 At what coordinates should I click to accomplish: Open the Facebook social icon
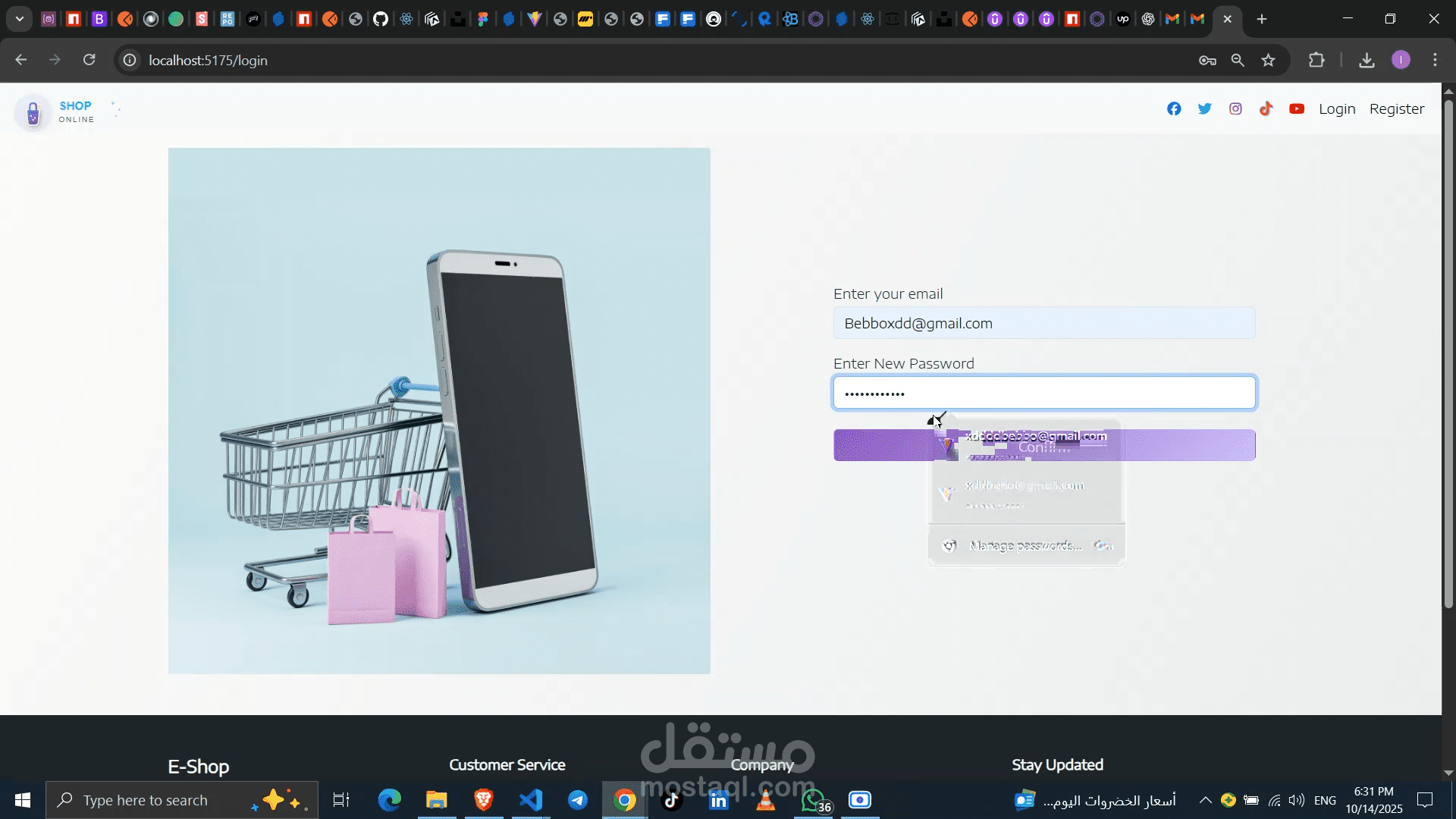coord(1174,109)
